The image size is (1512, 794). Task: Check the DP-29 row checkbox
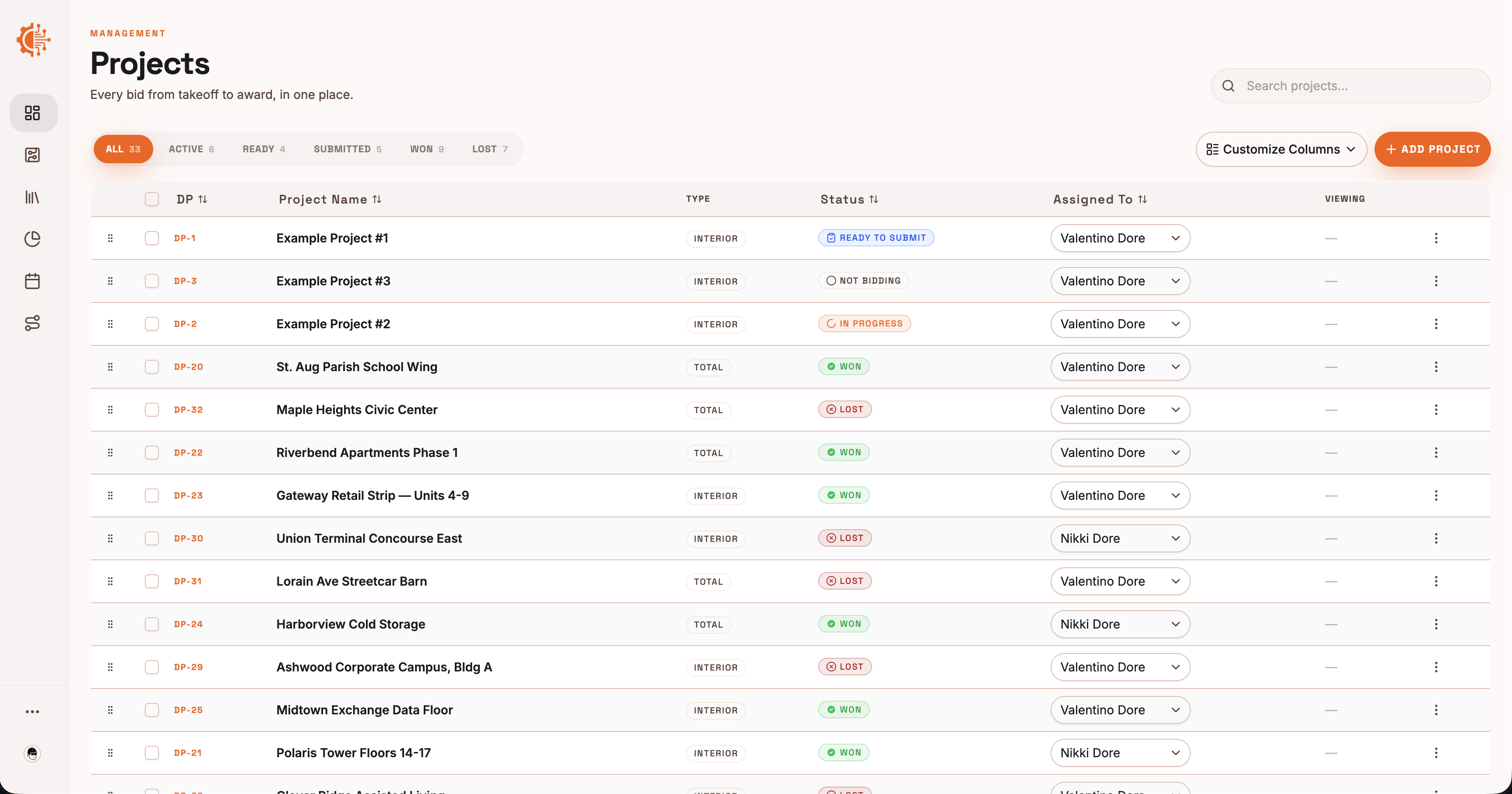click(152, 667)
